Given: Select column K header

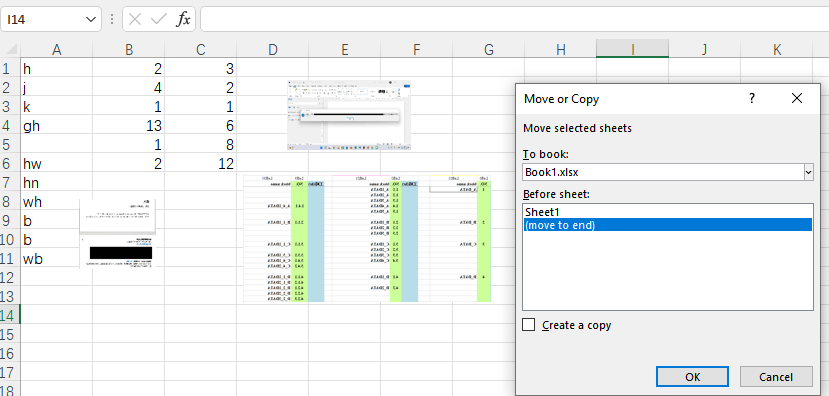Looking at the screenshot, I should [777, 50].
